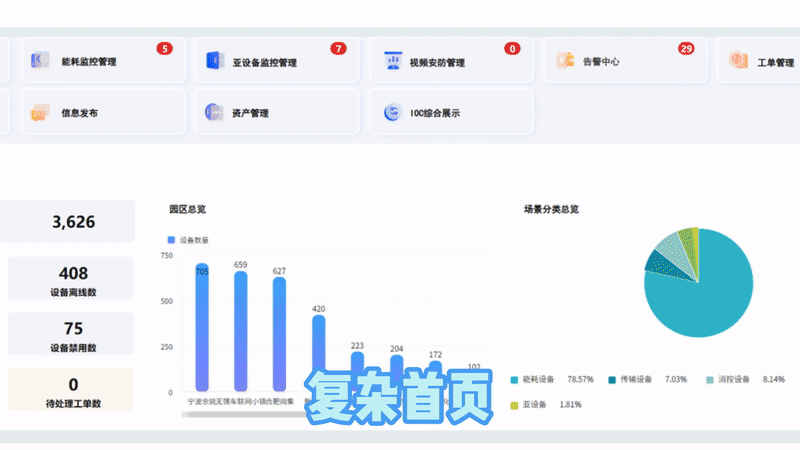The height and width of the screenshot is (450, 800).
Task: Open the 亚设备监控管理 module icon
Action: pos(215,60)
